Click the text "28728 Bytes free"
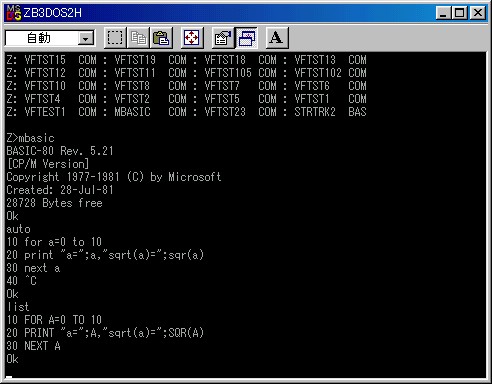The image size is (492, 384). tap(54, 203)
